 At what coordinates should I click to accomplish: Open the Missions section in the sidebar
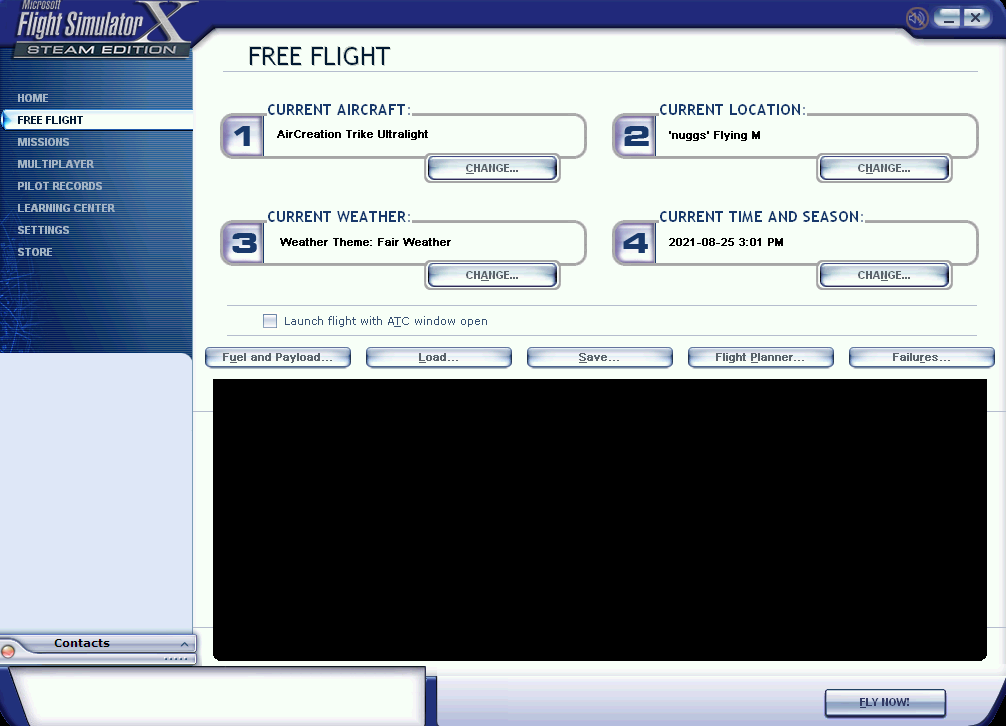click(x=43, y=142)
